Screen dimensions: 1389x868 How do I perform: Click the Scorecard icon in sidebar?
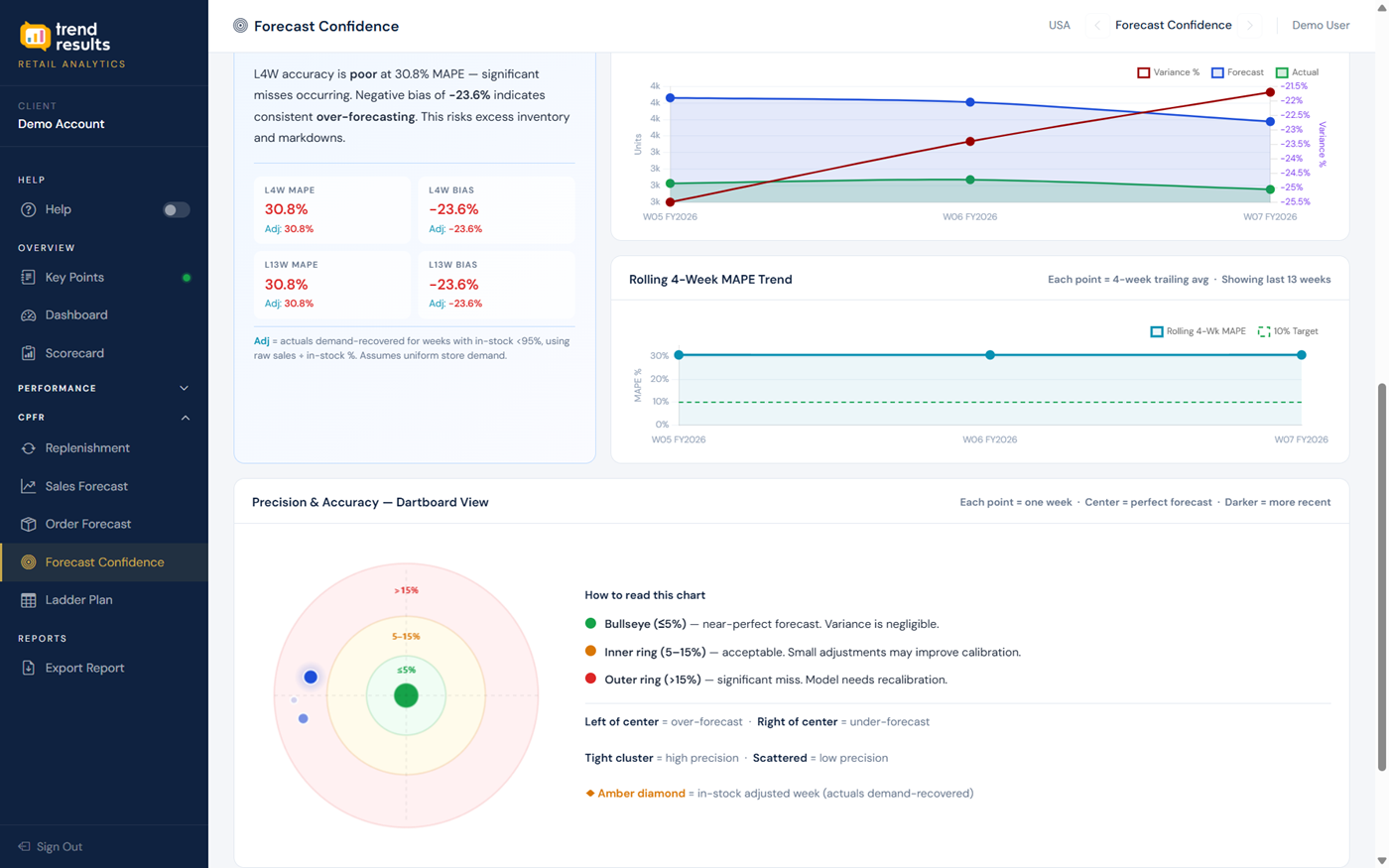pyautogui.click(x=28, y=353)
